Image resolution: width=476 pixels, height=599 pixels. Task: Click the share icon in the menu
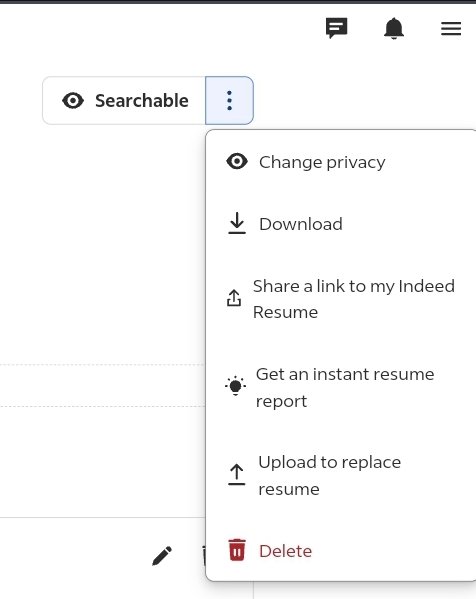tap(234, 298)
